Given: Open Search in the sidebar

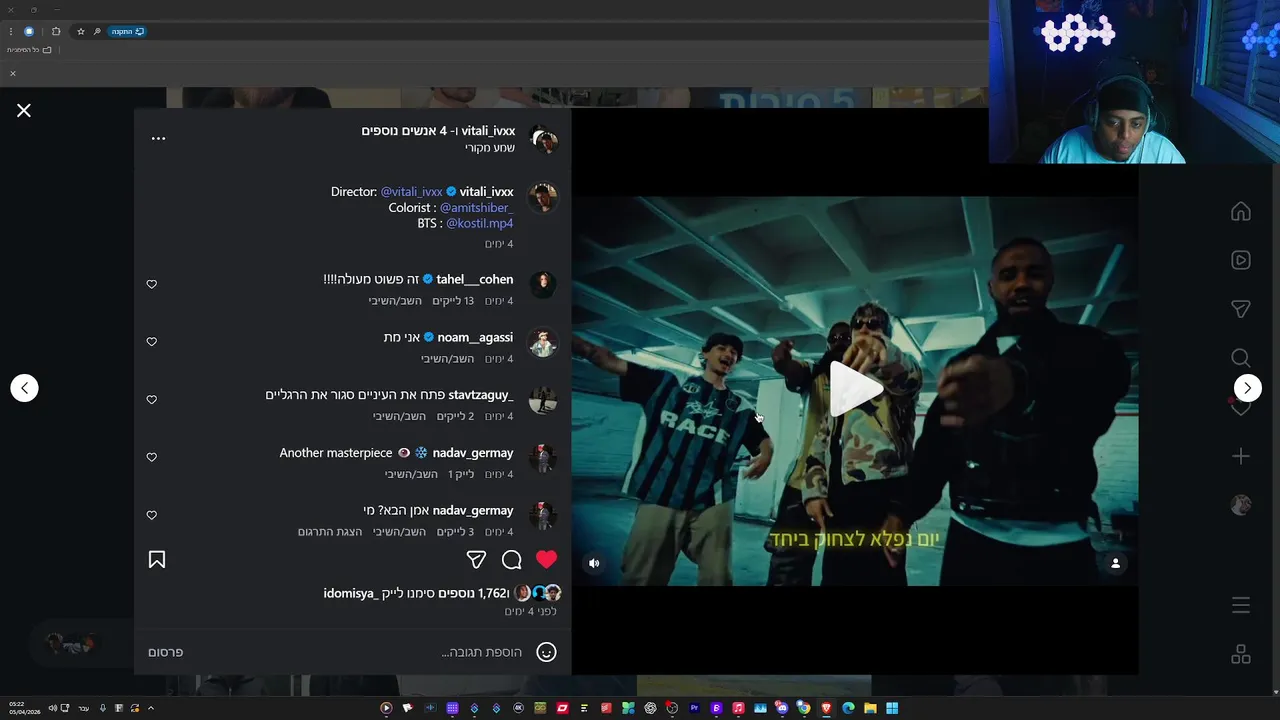Looking at the screenshot, I should pos(1241,358).
